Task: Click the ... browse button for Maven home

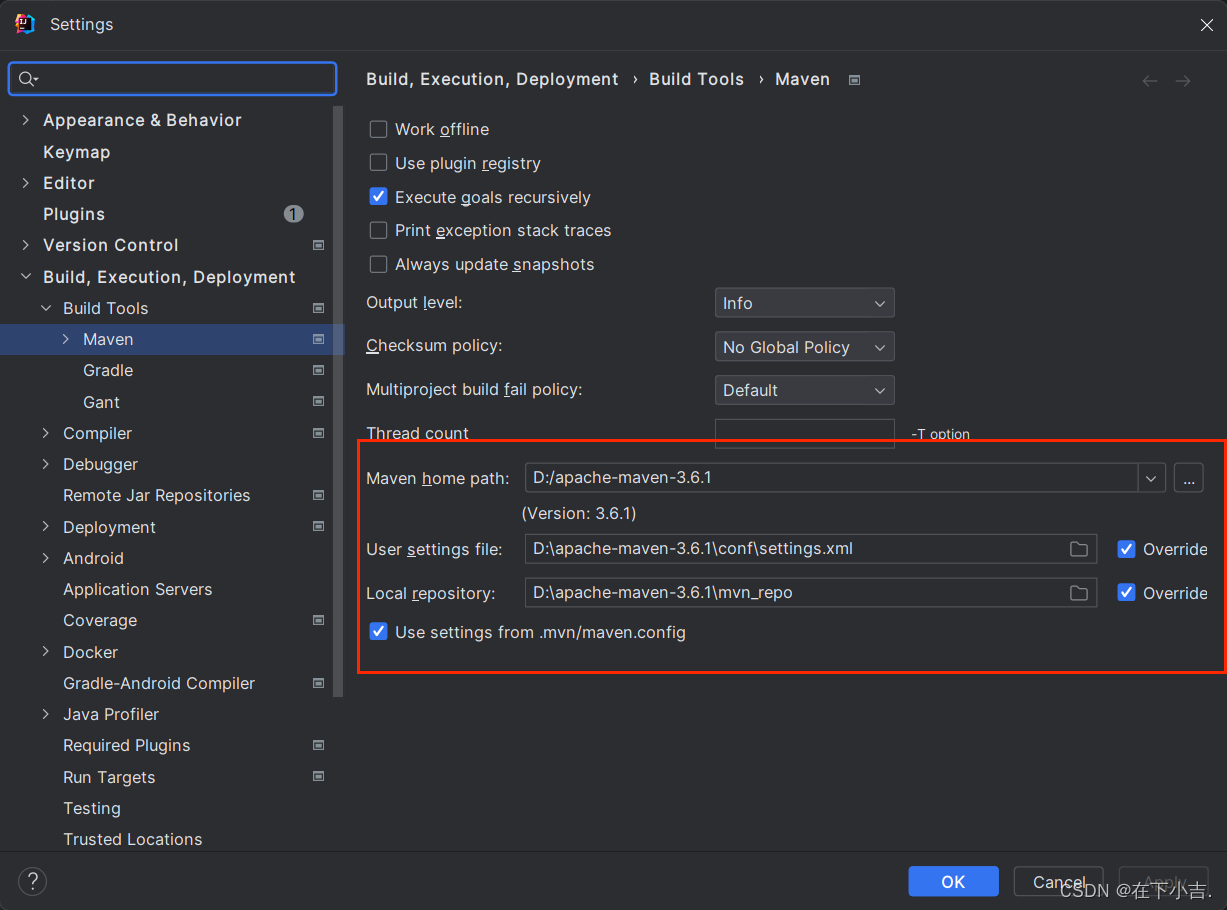Action: 1188,478
